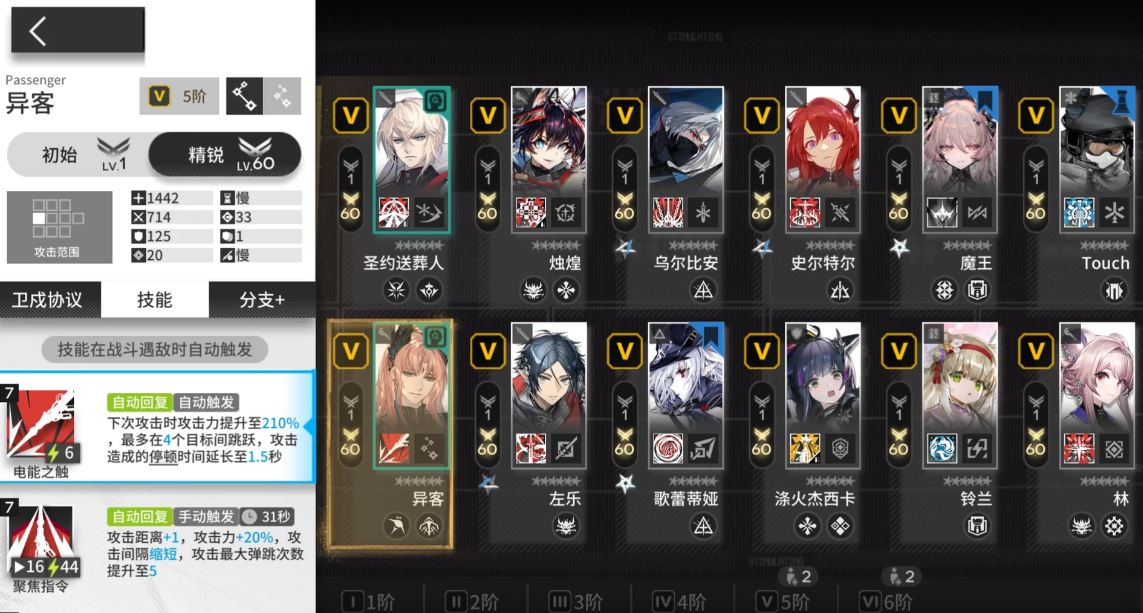Click the yellow V badge next to 烛煌
1143x613 pixels.
coord(488,115)
